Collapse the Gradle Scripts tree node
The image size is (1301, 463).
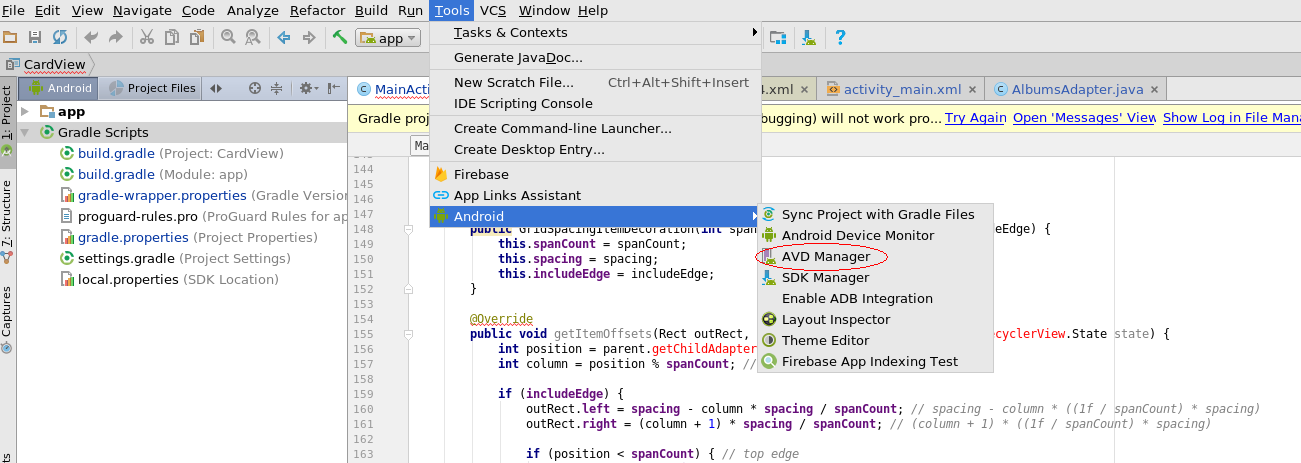pyautogui.click(x=26, y=132)
